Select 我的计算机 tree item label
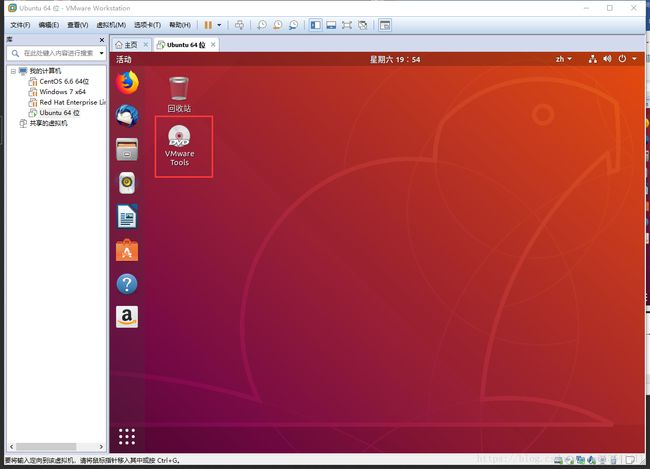650x469 pixels. point(45,71)
